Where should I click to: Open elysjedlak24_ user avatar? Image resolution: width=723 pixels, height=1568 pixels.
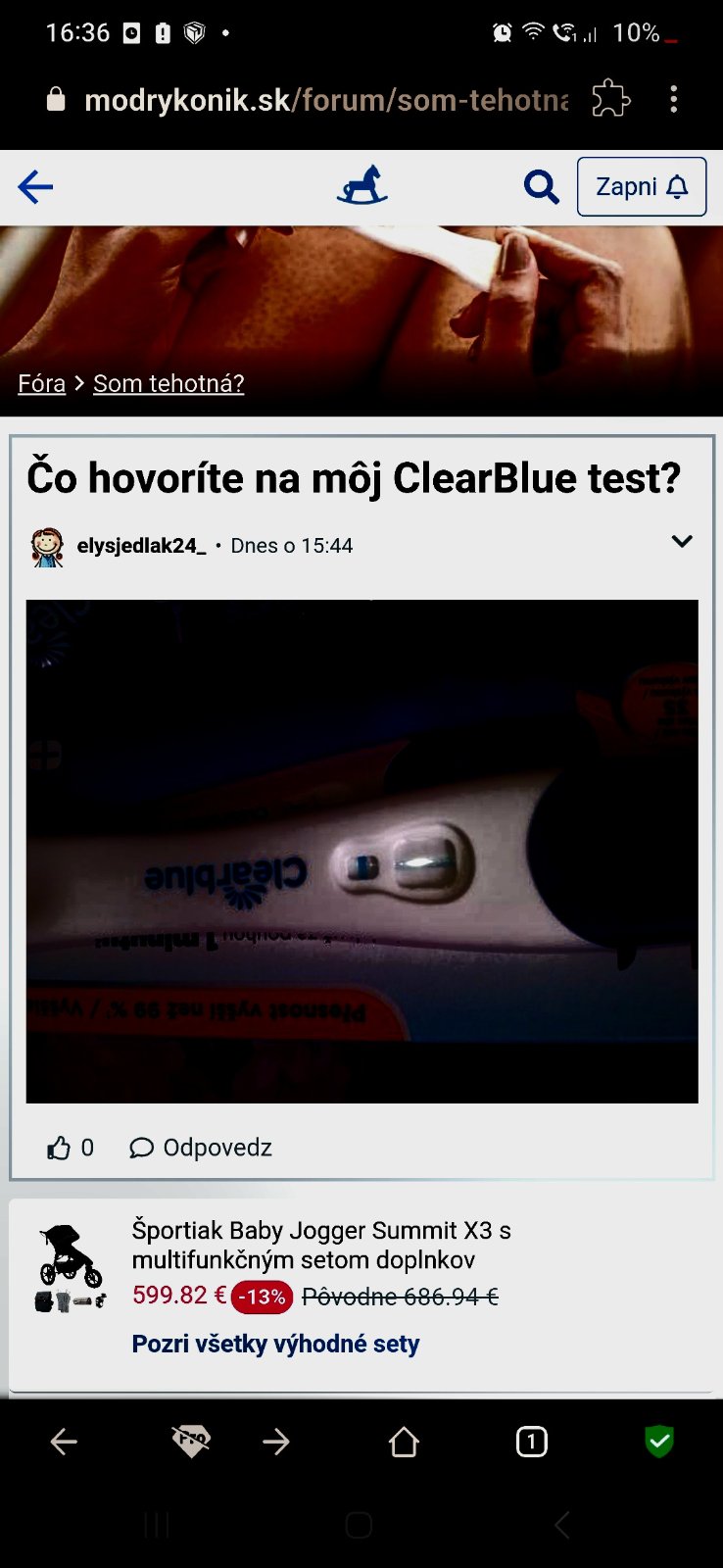tap(46, 547)
